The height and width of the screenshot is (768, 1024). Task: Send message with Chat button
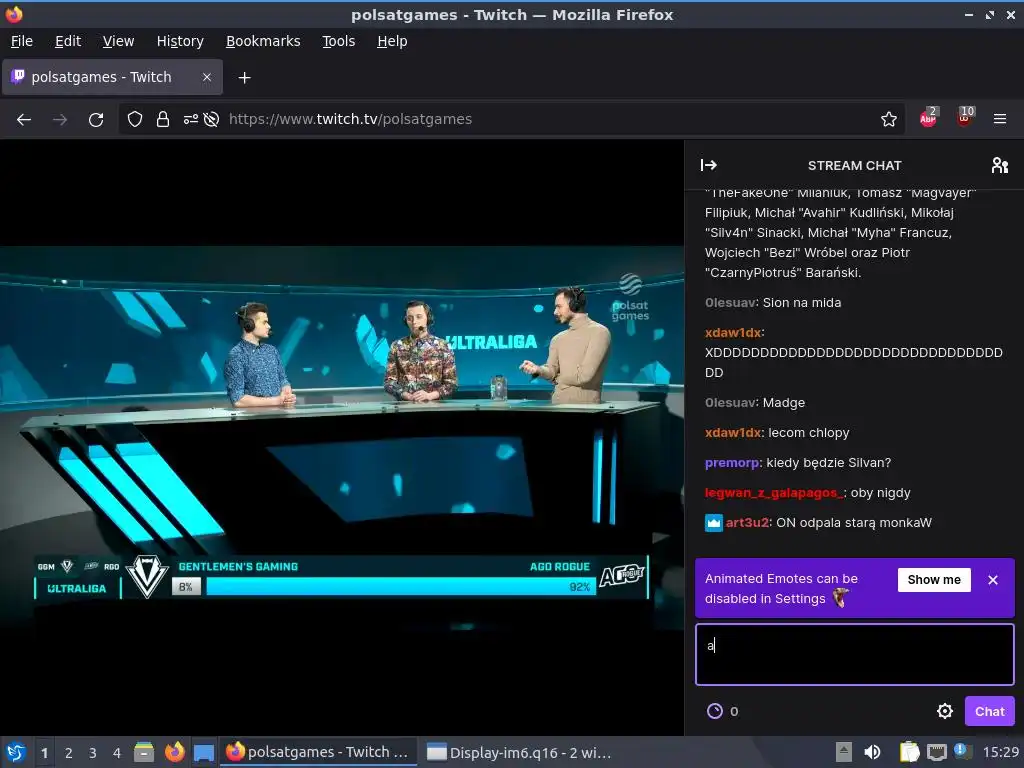(x=989, y=711)
